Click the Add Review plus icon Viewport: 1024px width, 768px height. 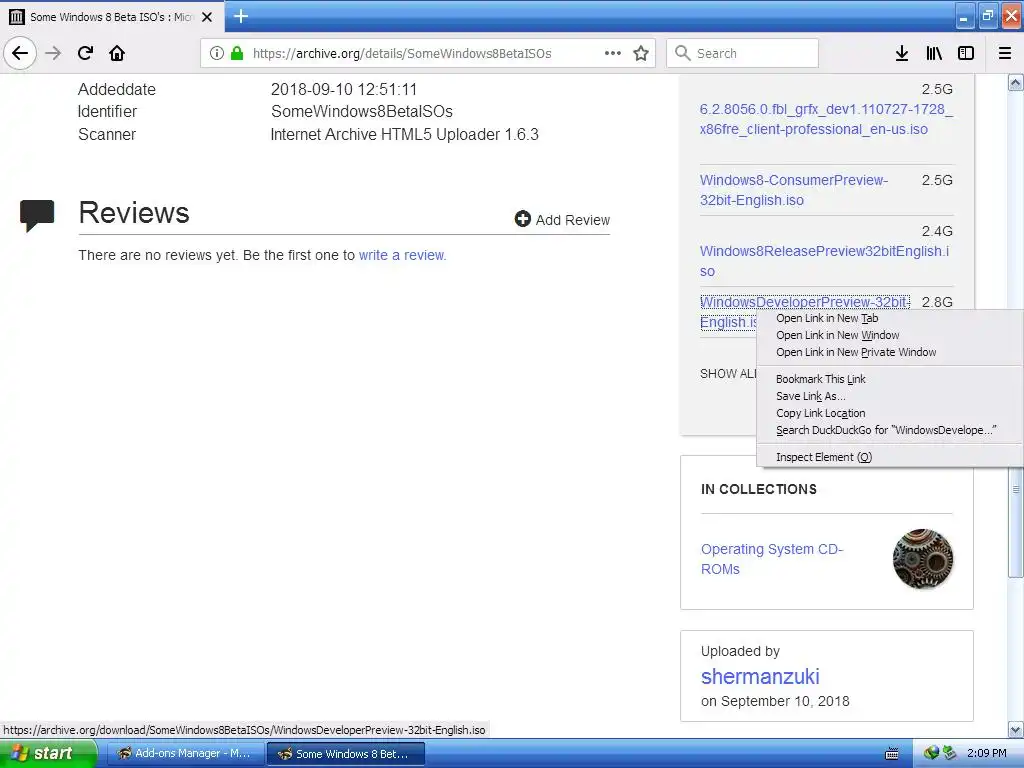tap(522, 219)
